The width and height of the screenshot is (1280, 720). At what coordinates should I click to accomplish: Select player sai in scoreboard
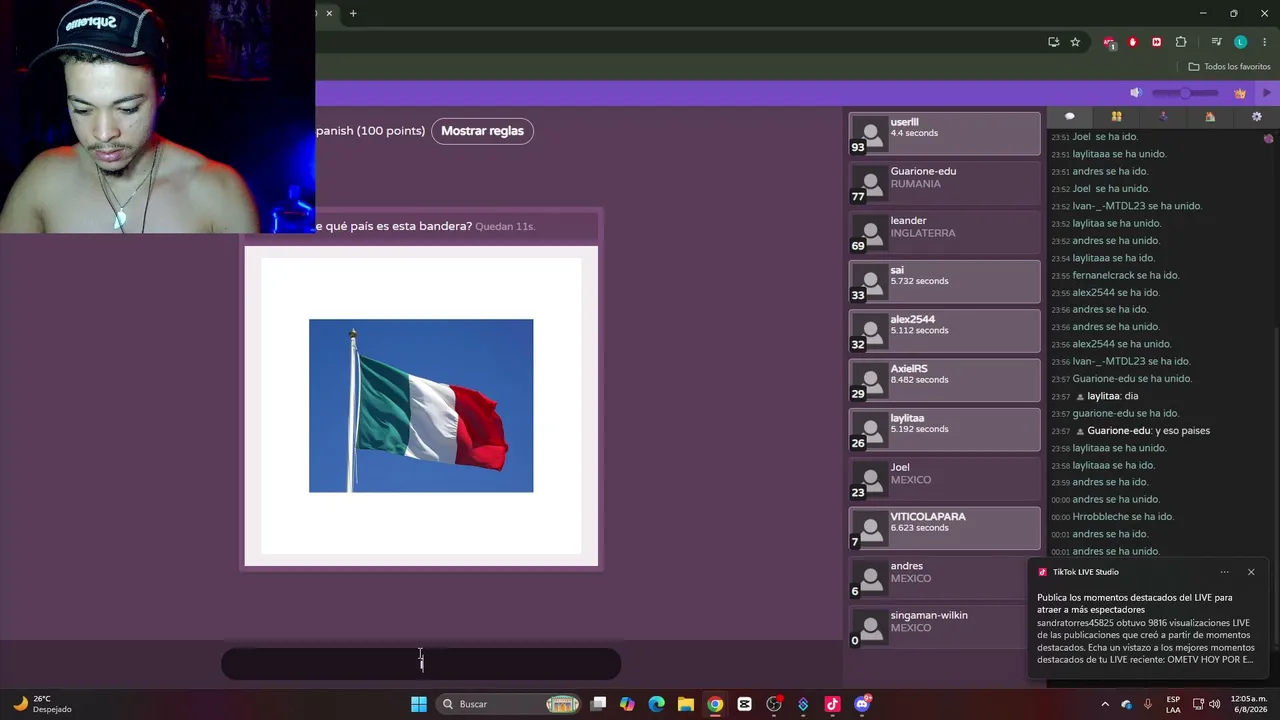944,282
